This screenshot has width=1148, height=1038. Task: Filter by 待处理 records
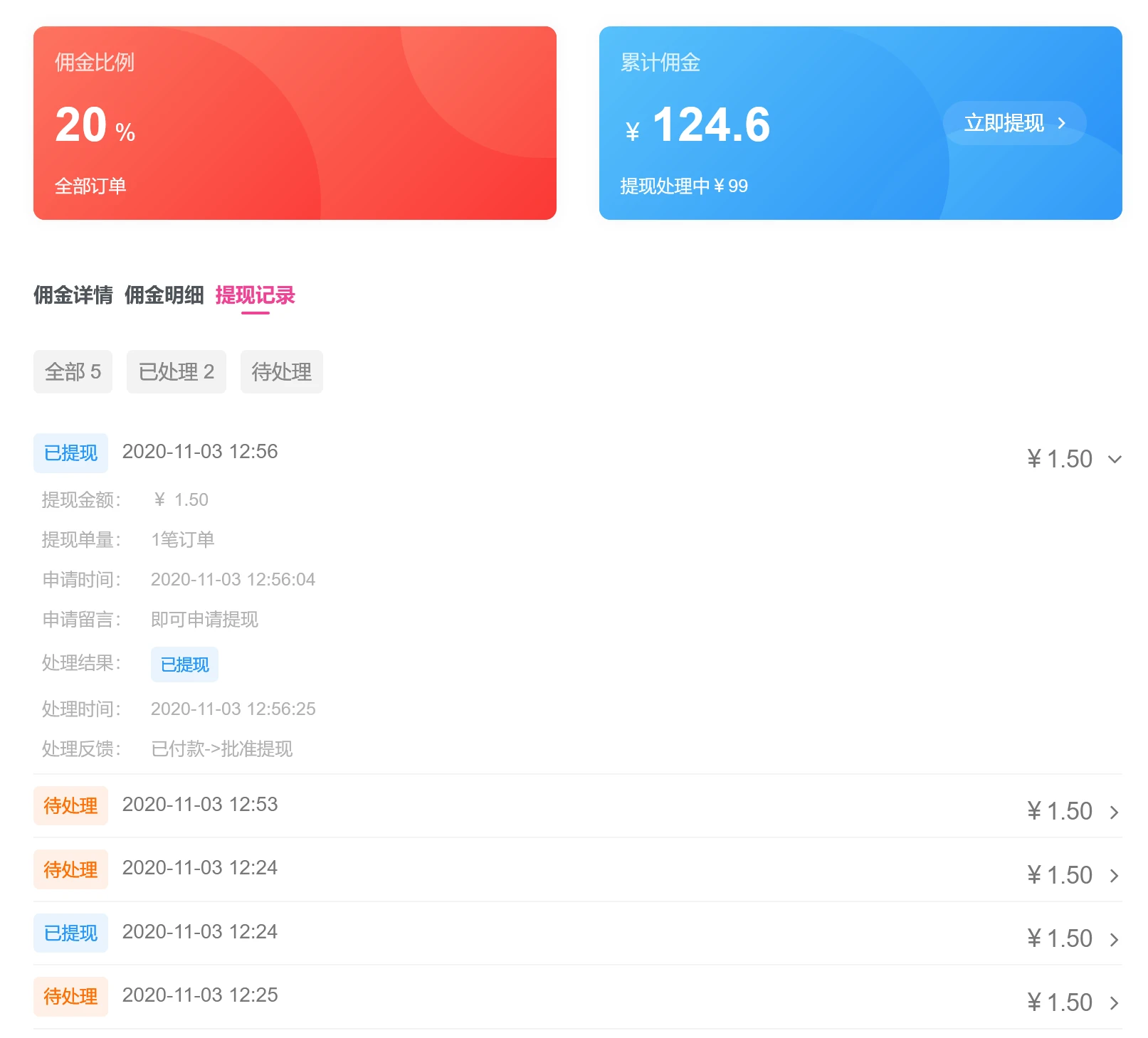[282, 371]
